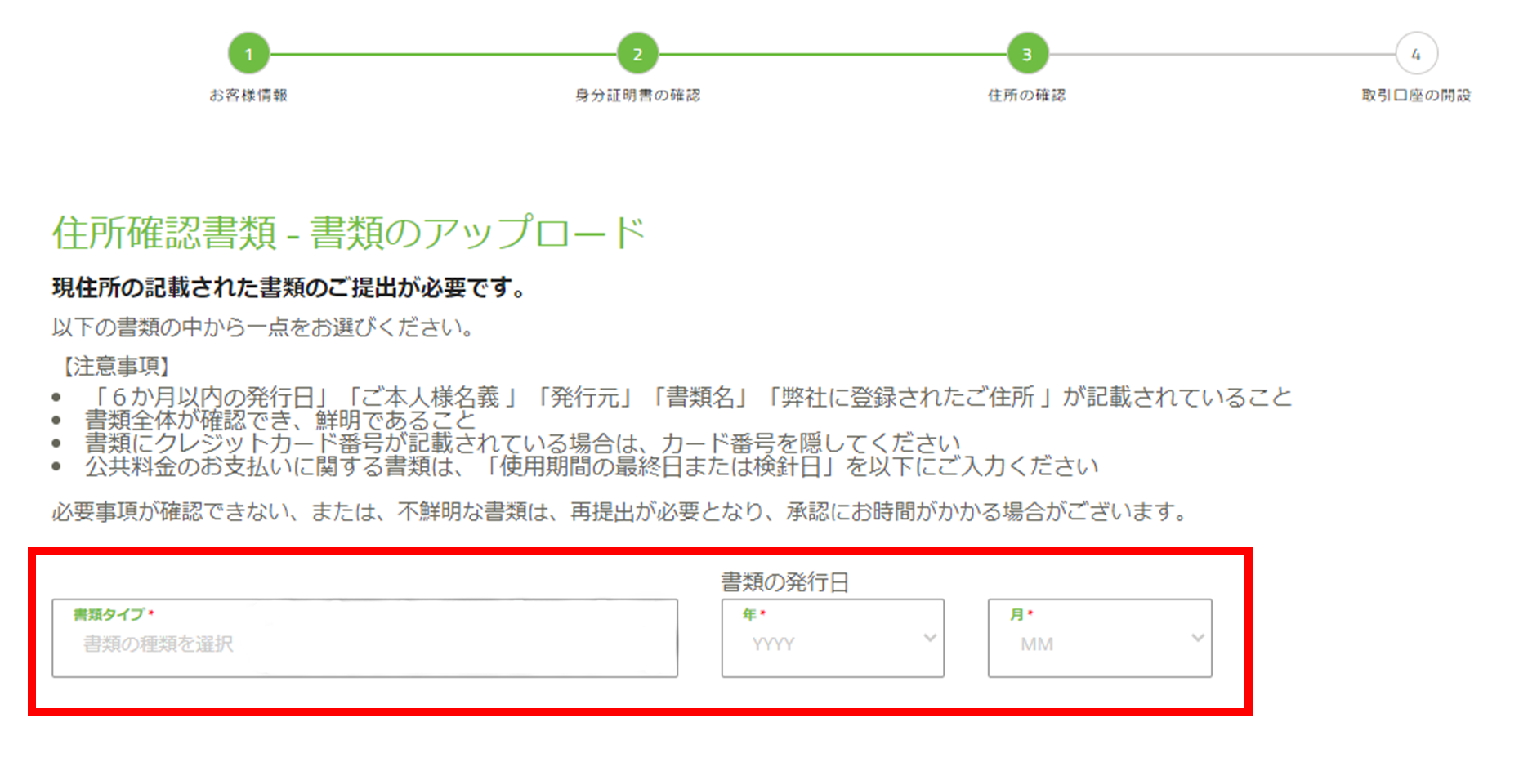1519x784 pixels.
Task: Click the green step 2 circle
Action: pyautogui.click(x=637, y=55)
